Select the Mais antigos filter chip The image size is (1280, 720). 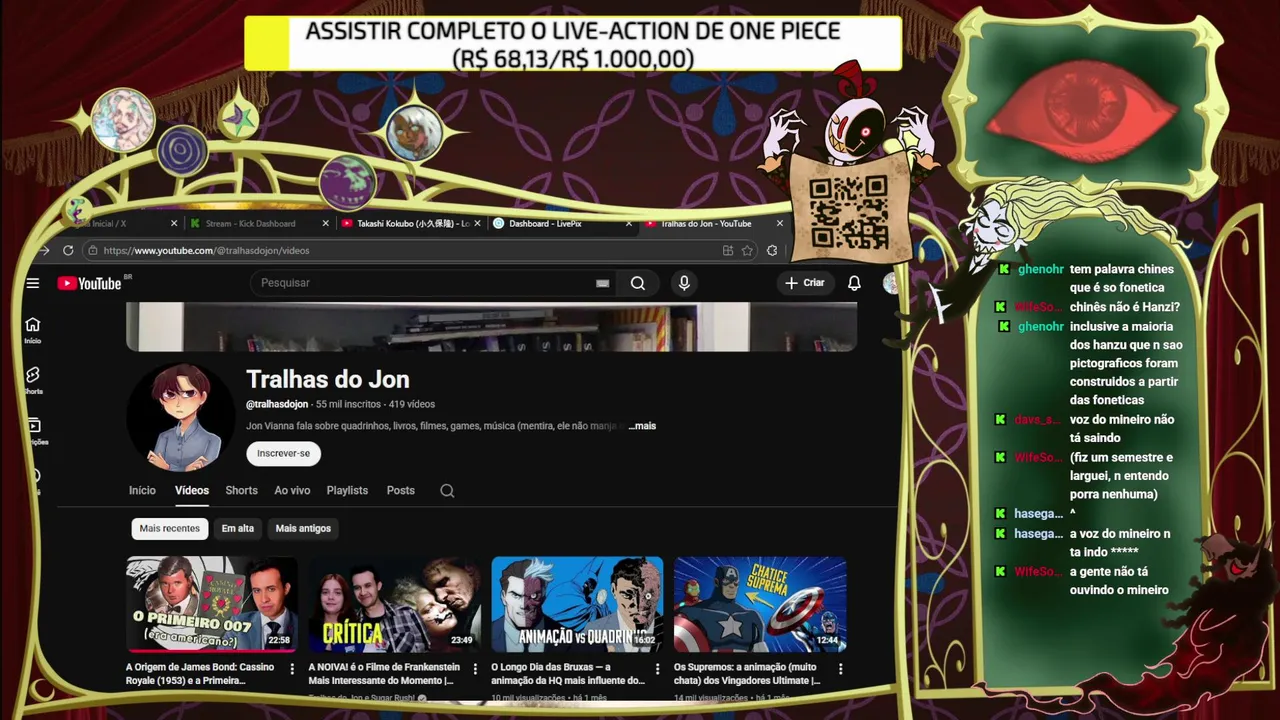tap(303, 528)
